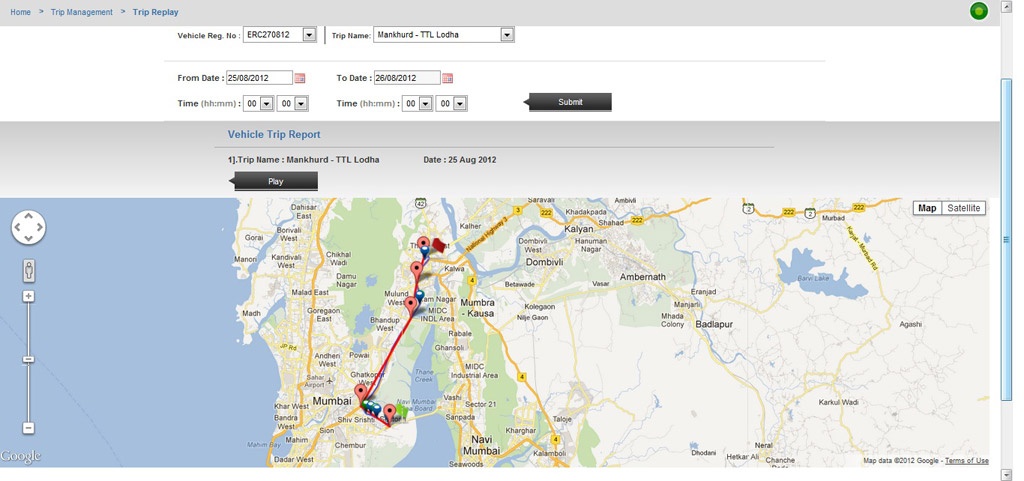Viewport: 1024px width, 481px height.
Task: Pan the map right with the arrow
Action: coord(39,227)
